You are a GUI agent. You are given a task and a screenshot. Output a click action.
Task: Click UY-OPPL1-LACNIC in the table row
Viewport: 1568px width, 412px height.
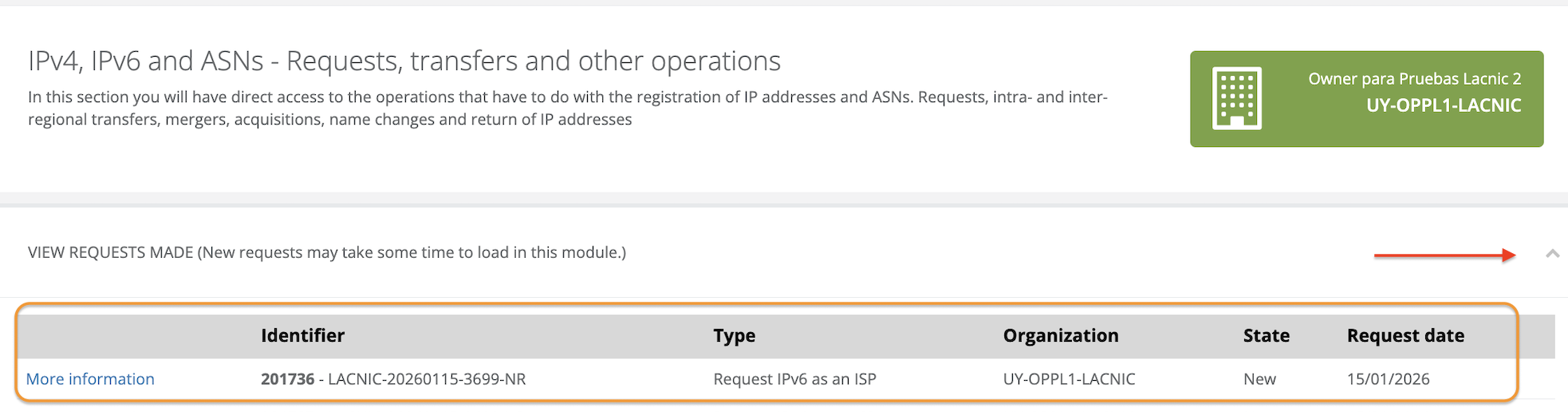[1069, 379]
